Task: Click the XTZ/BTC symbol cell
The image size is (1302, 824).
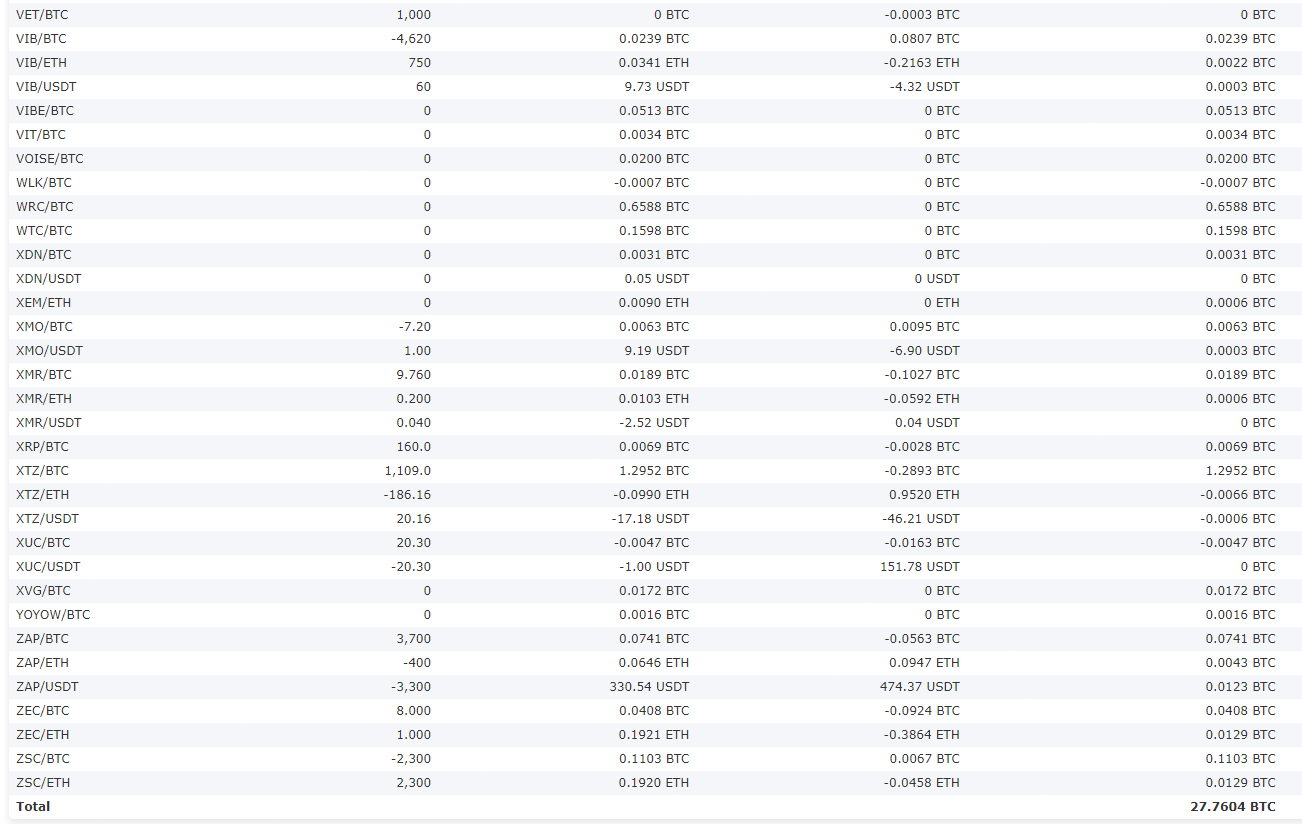Action: click(x=43, y=471)
